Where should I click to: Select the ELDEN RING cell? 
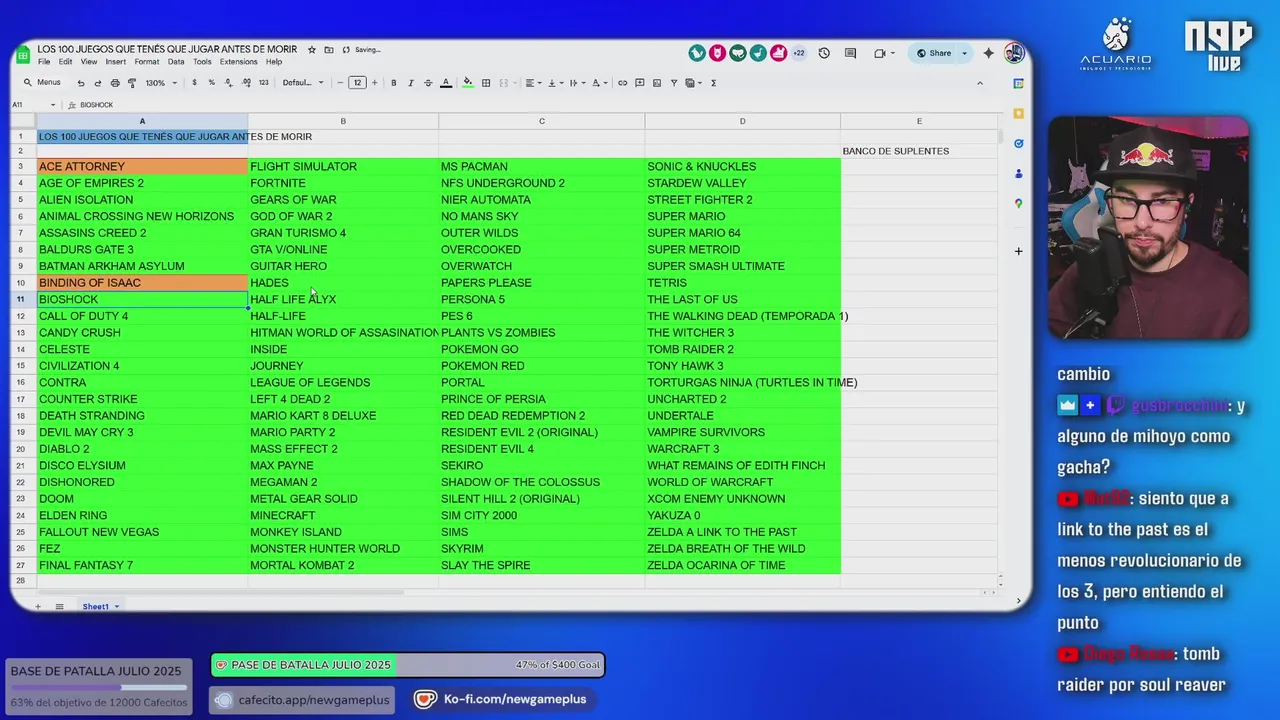coord(142,516)
